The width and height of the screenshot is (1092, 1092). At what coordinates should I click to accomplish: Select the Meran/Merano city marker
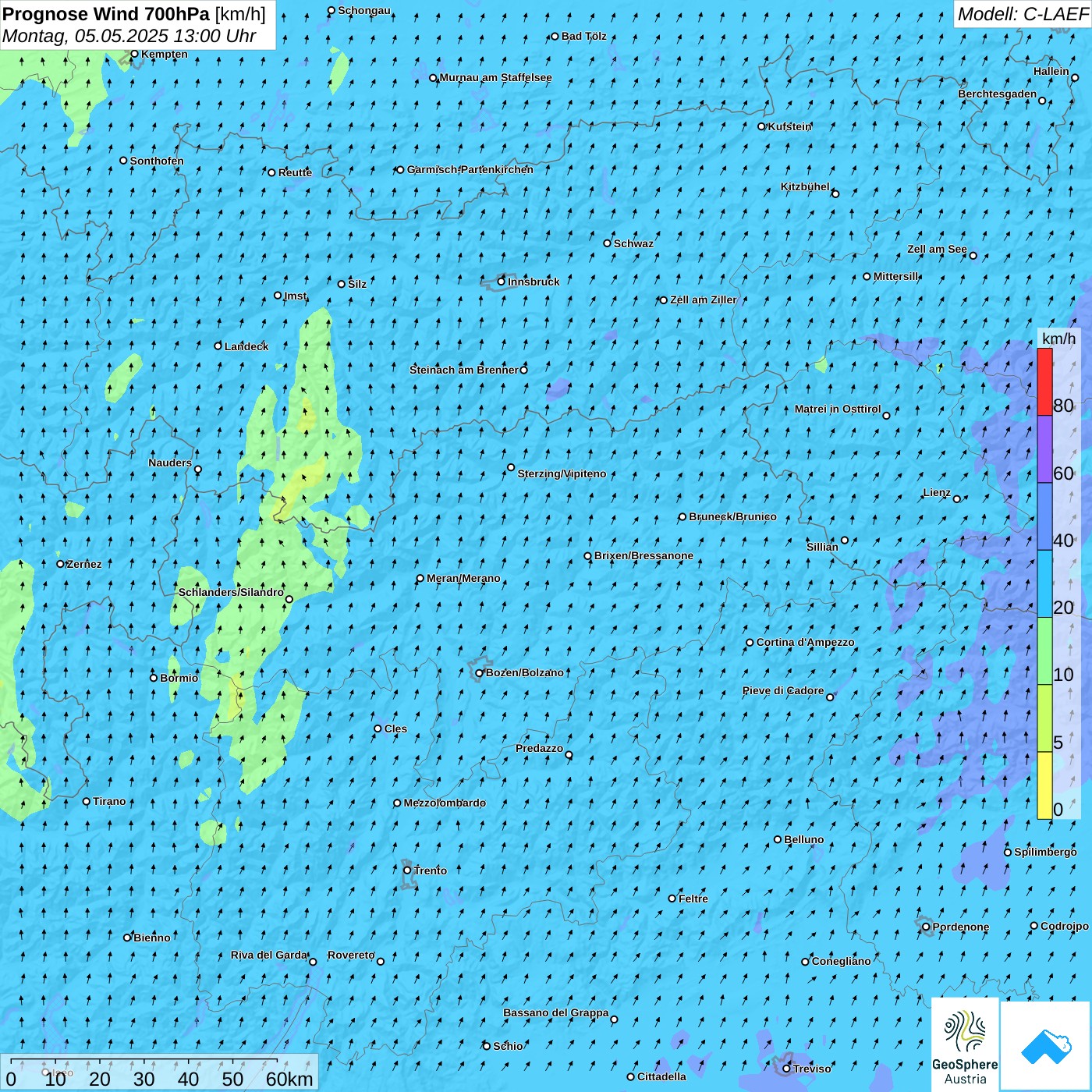(420, 579)
